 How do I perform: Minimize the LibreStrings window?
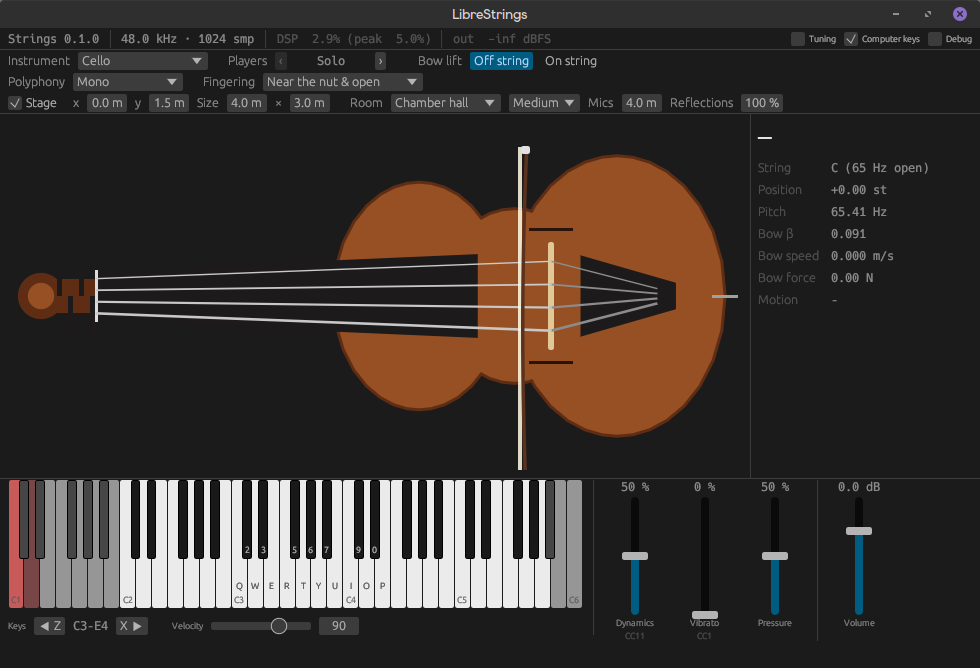(896, 14)
